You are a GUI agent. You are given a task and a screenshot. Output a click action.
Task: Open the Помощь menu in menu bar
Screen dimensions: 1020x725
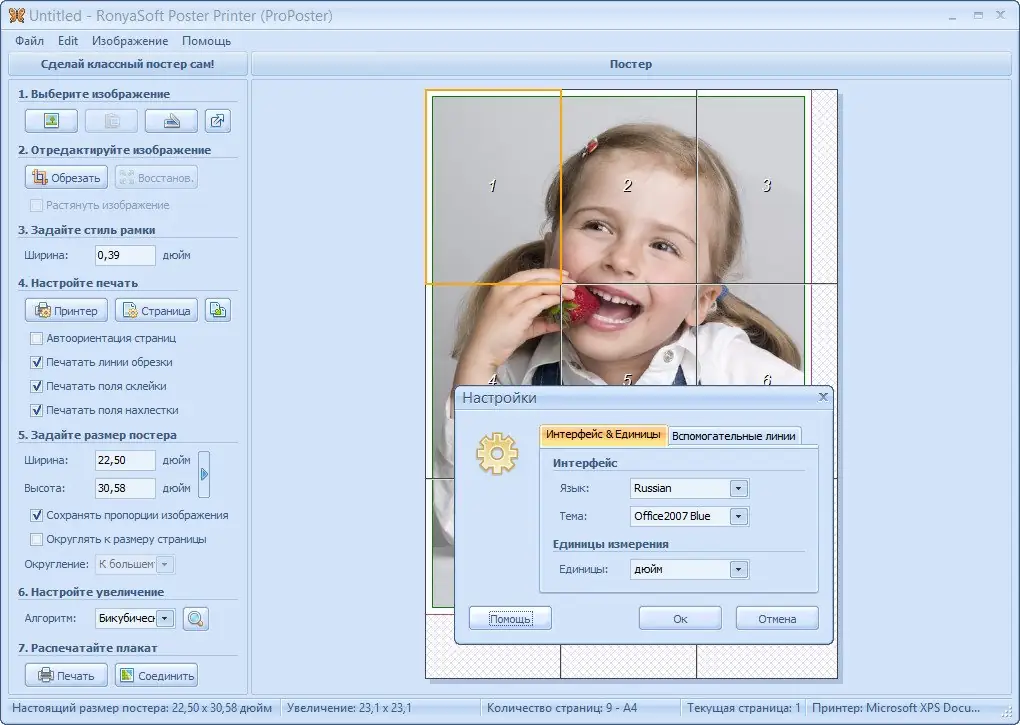[206, 41]
